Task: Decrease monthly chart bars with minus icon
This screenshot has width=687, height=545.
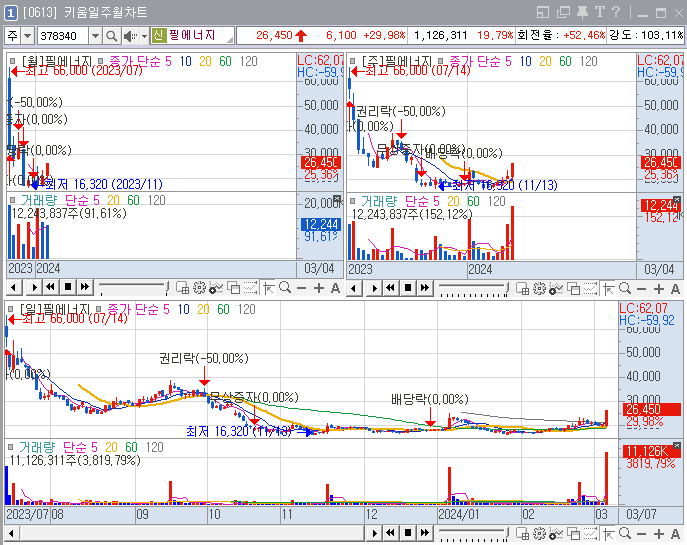Action: [301, 288]
